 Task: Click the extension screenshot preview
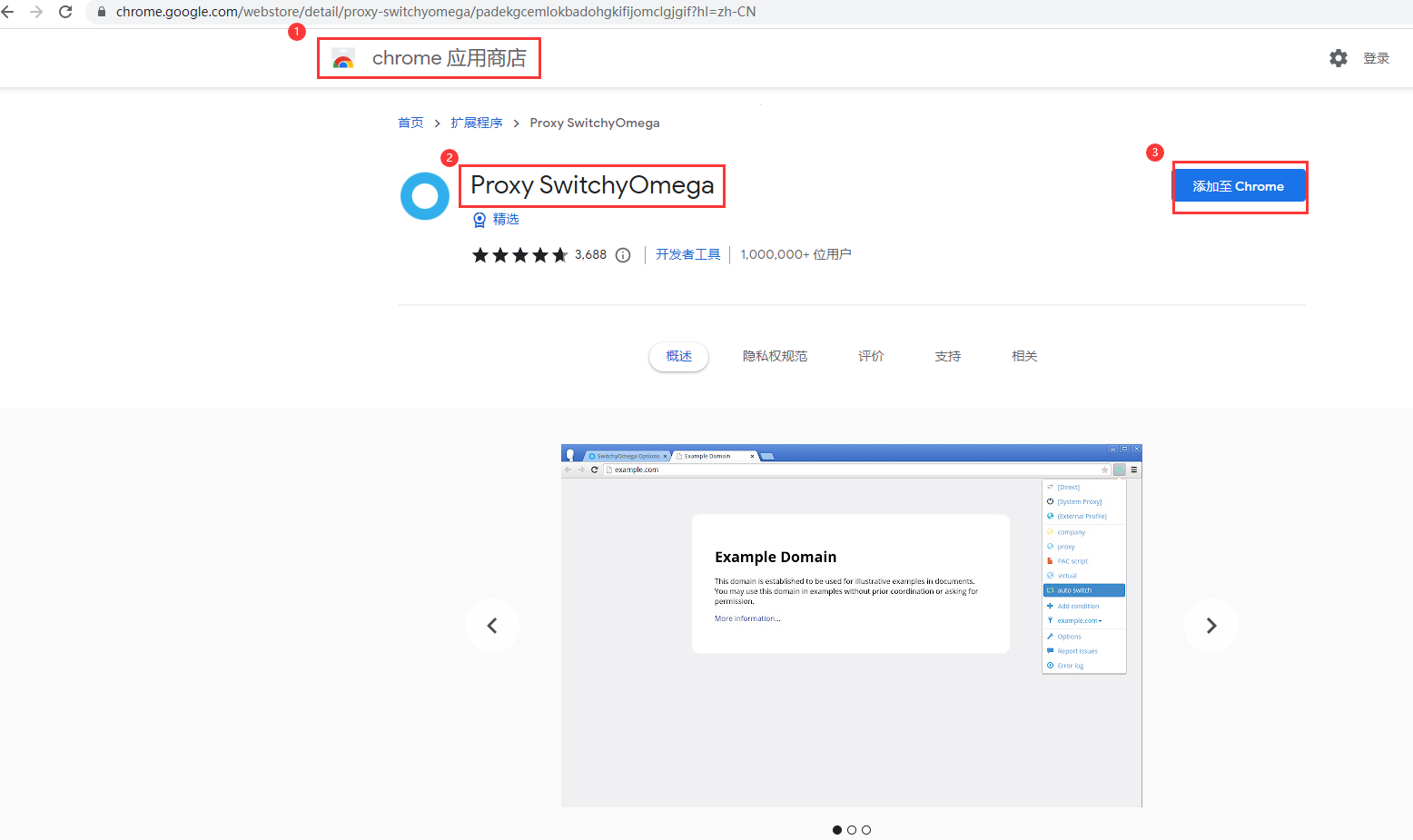pyautogui.click(x=852, y=626)
